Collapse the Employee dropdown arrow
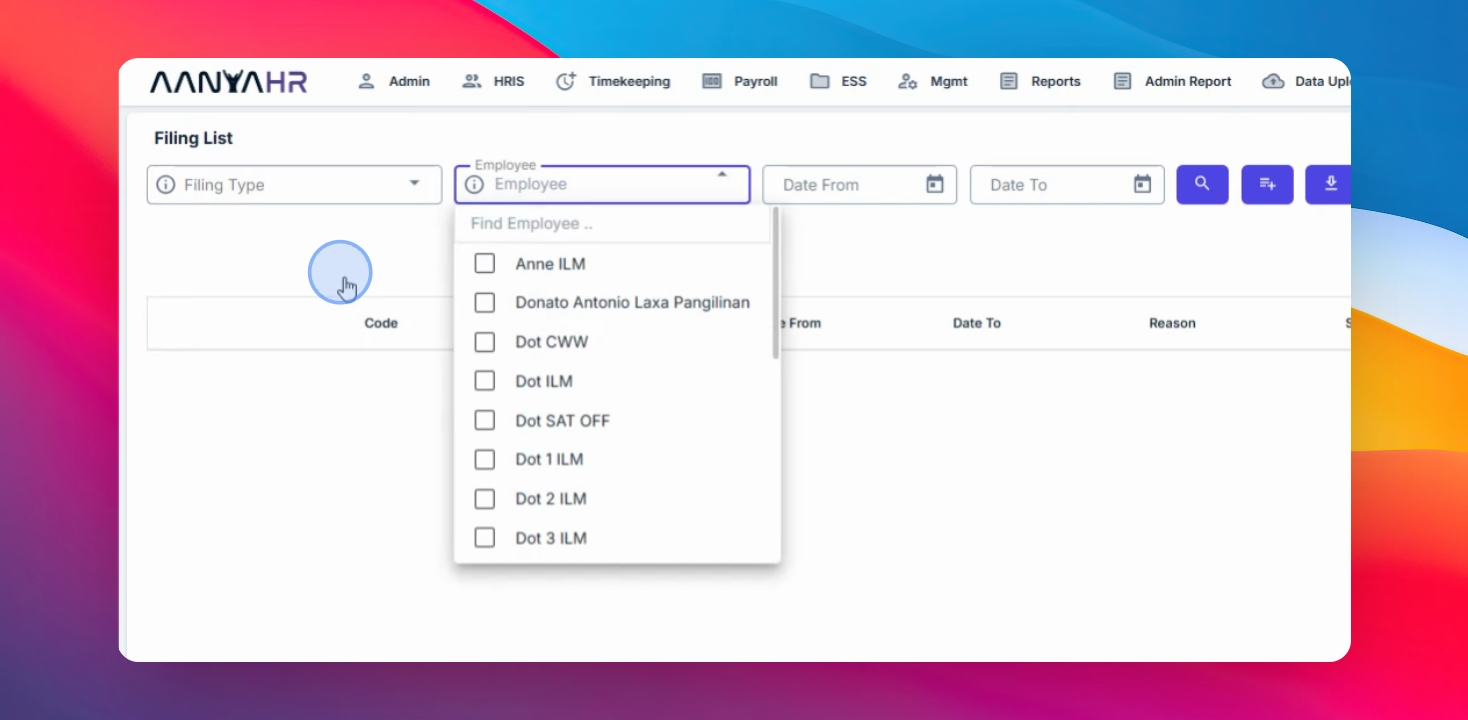The image size is (1468, 720). point(722,175)
